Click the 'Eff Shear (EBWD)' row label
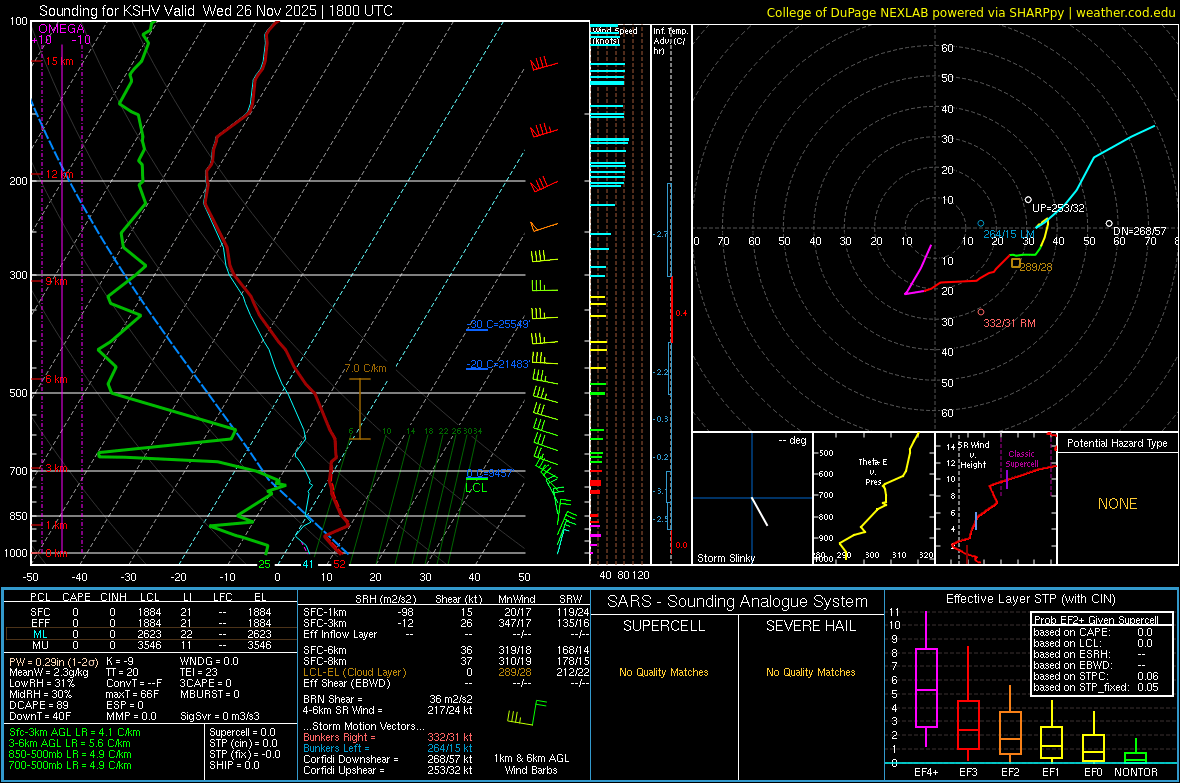Screen dimensions: 1180x783 point(347,683)
